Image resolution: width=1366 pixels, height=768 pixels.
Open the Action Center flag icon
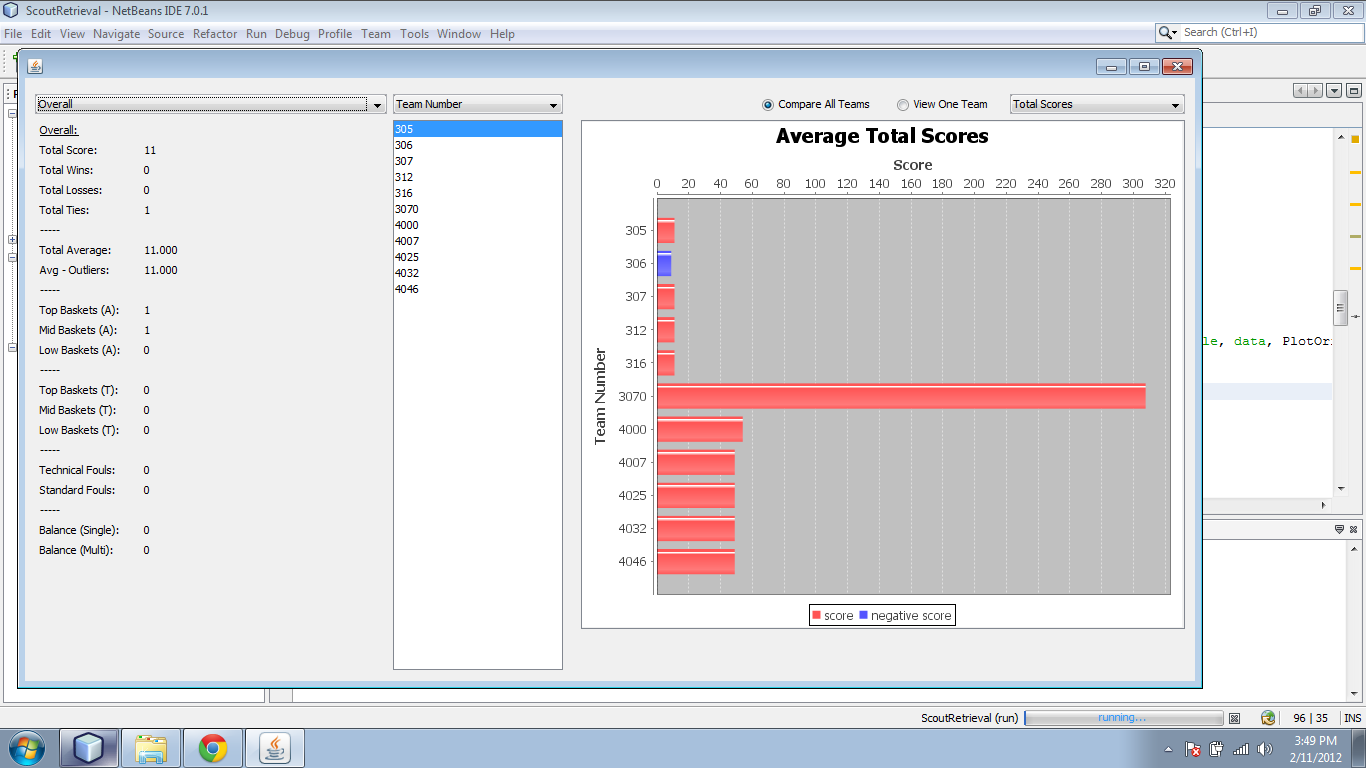(1193, 749)
